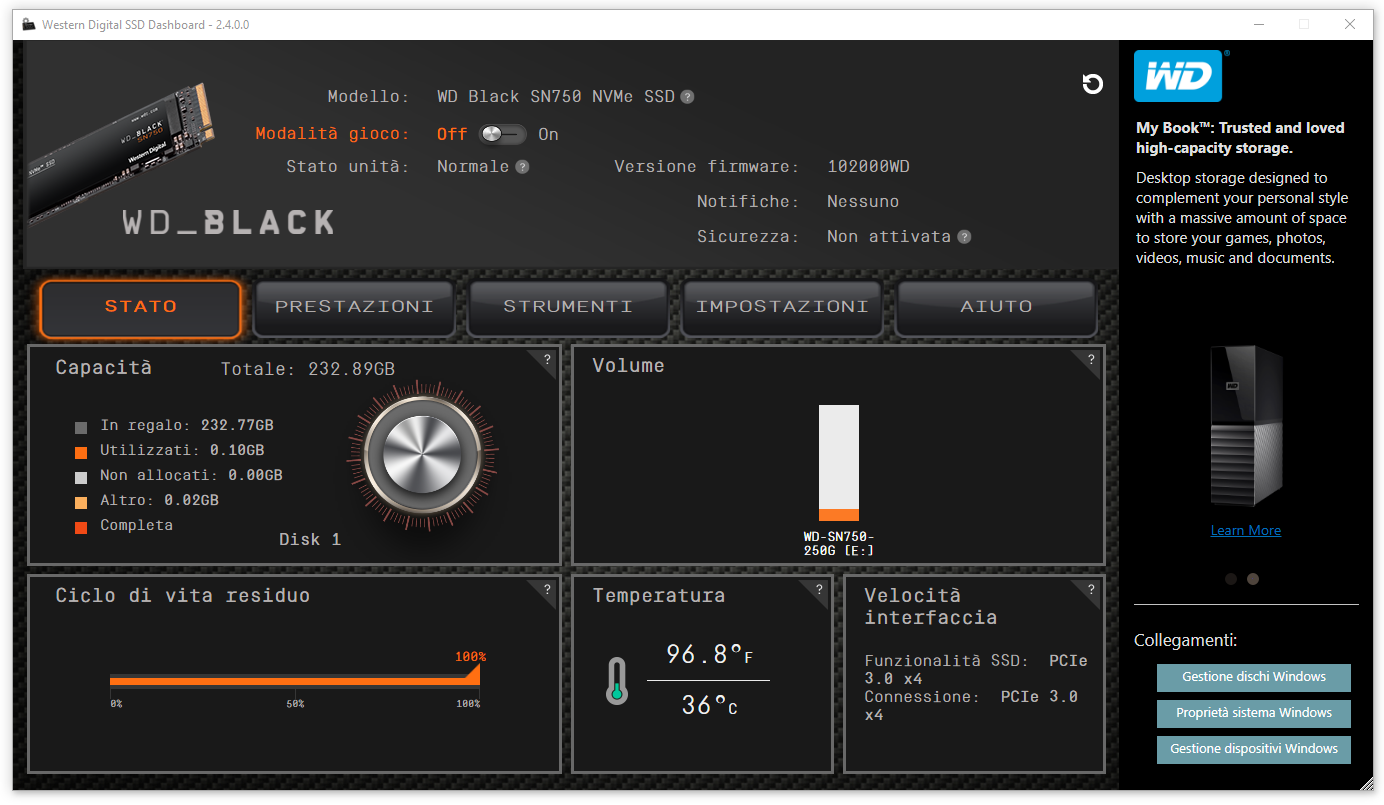Click the help icon beside Stato unità Normale

522,167
